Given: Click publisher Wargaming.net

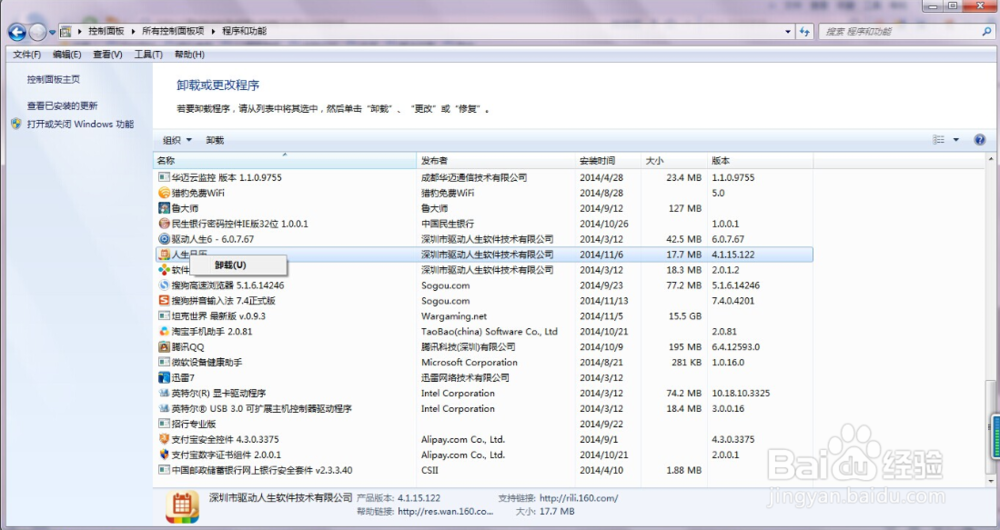Looking at the screenshot, I should point(454,316).
